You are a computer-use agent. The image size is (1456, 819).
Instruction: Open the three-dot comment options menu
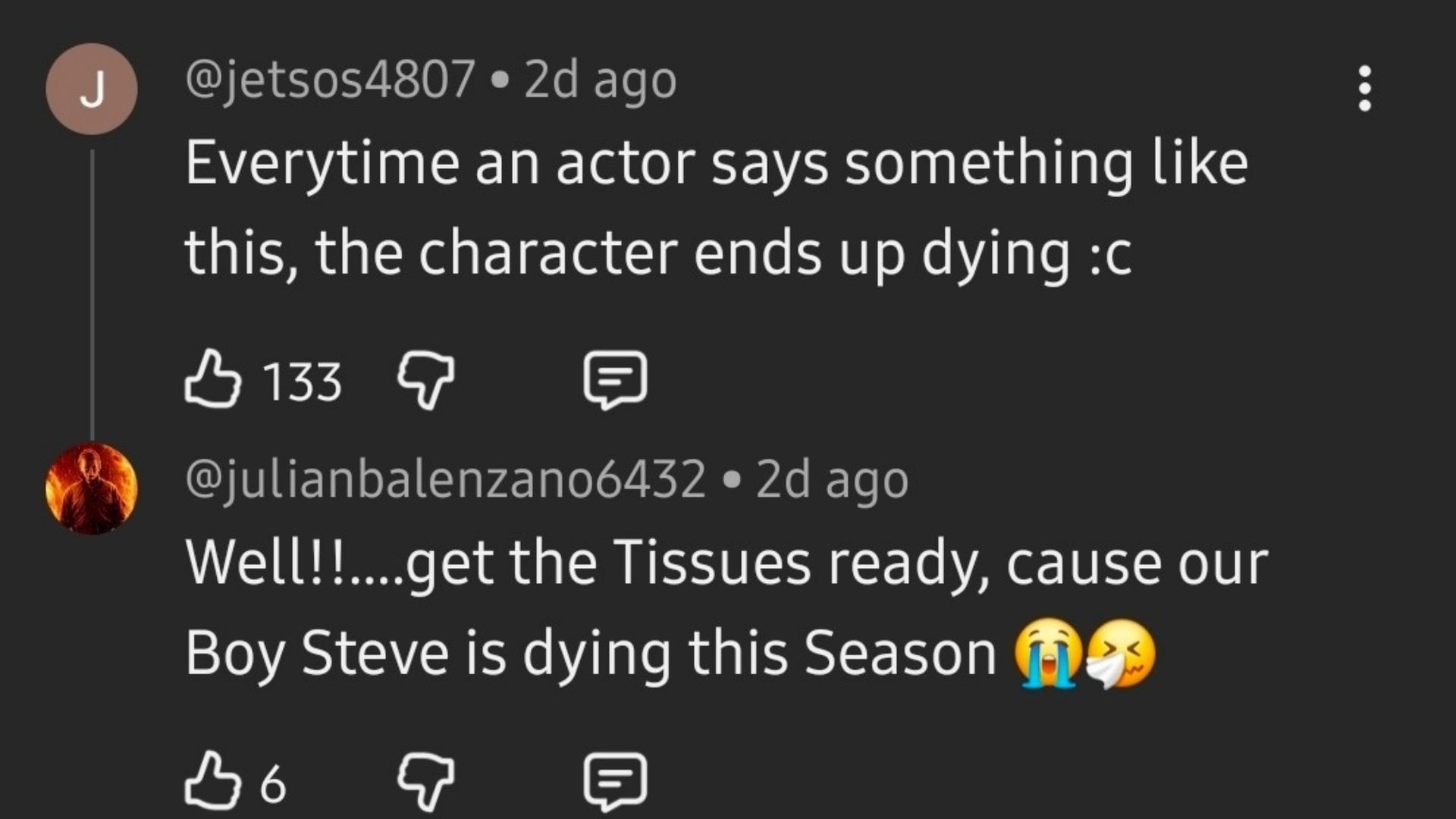tap(1365, 89)
